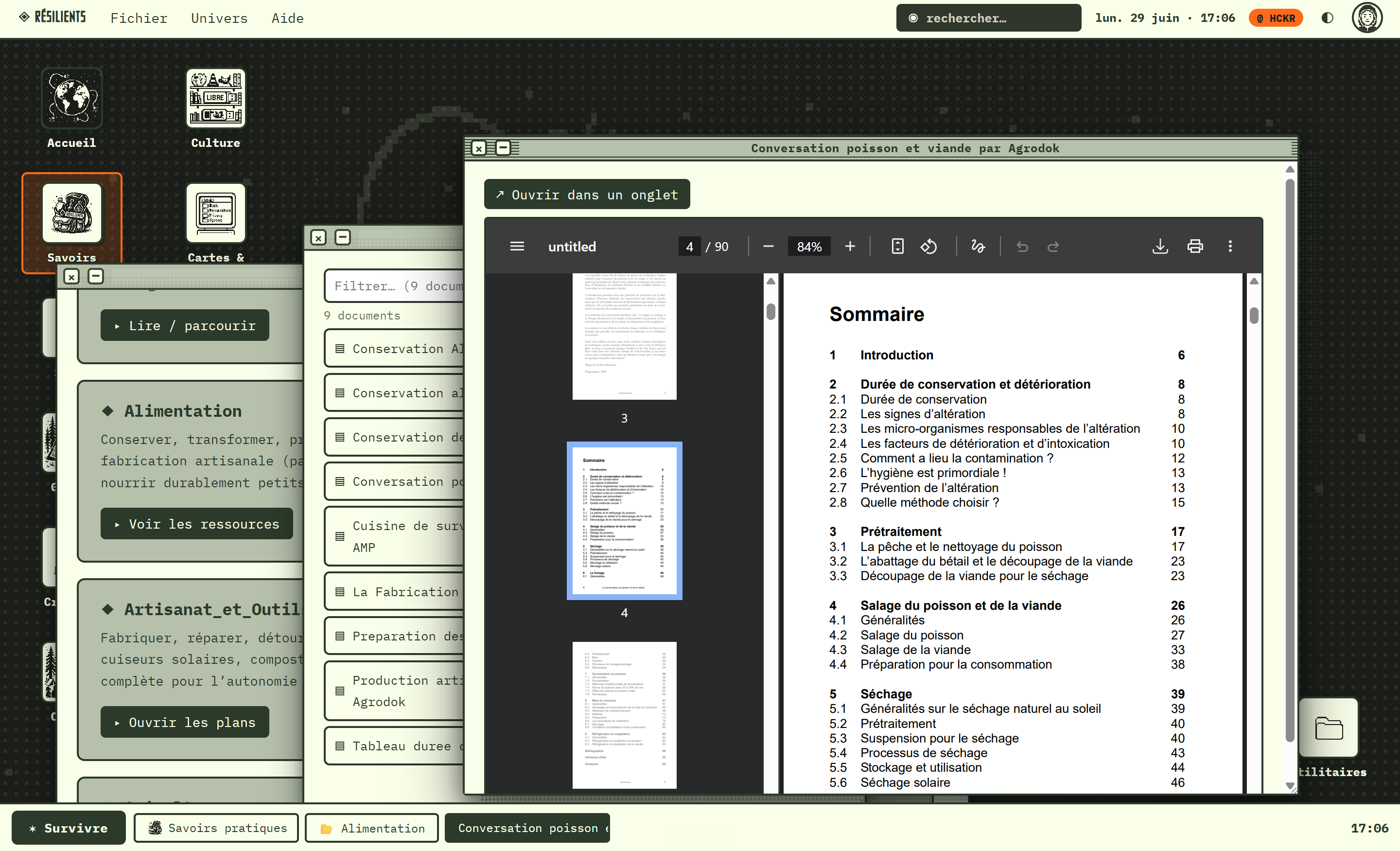Open La Fabrication document in list

(394, 592)
